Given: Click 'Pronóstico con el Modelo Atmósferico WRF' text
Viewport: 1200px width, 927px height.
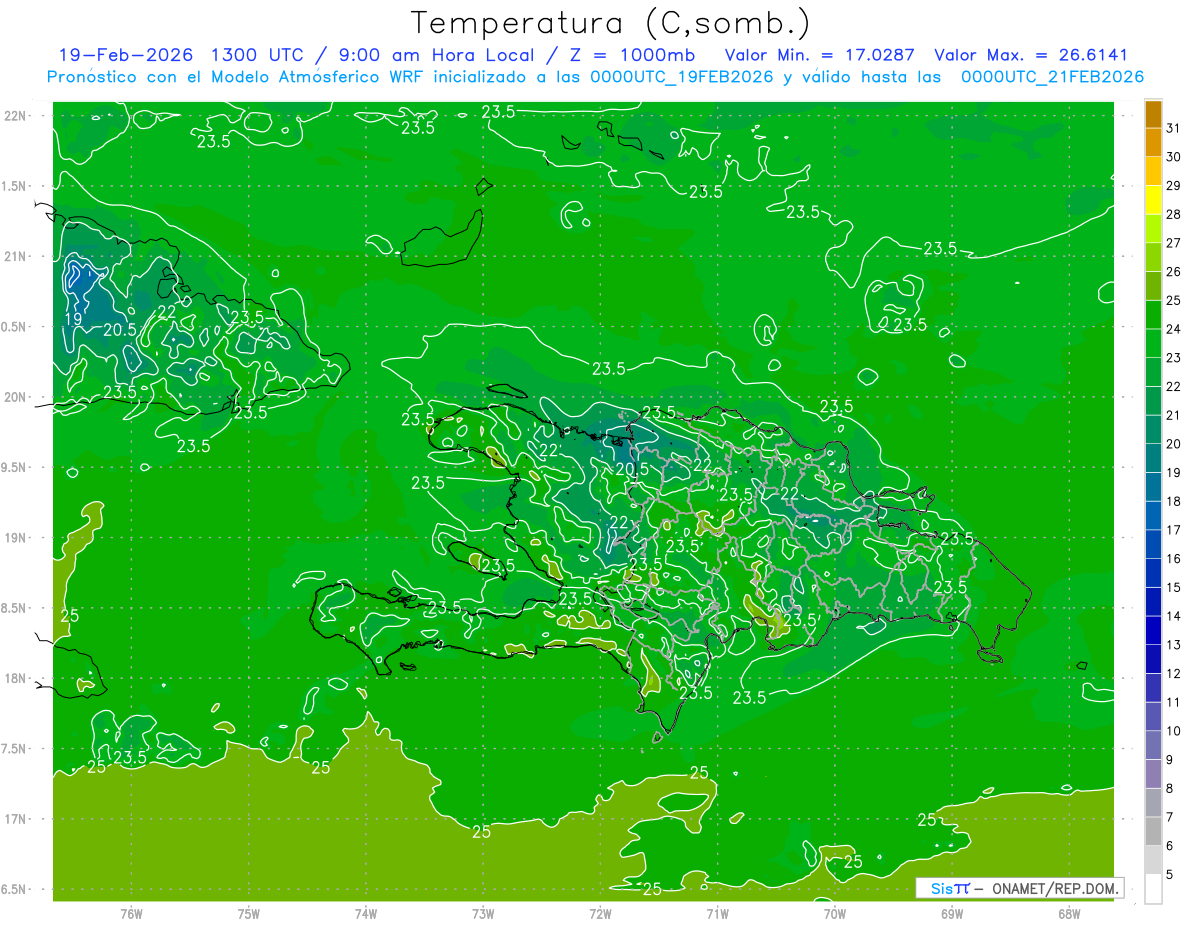Looking at the screenshot, I should 235,77.
